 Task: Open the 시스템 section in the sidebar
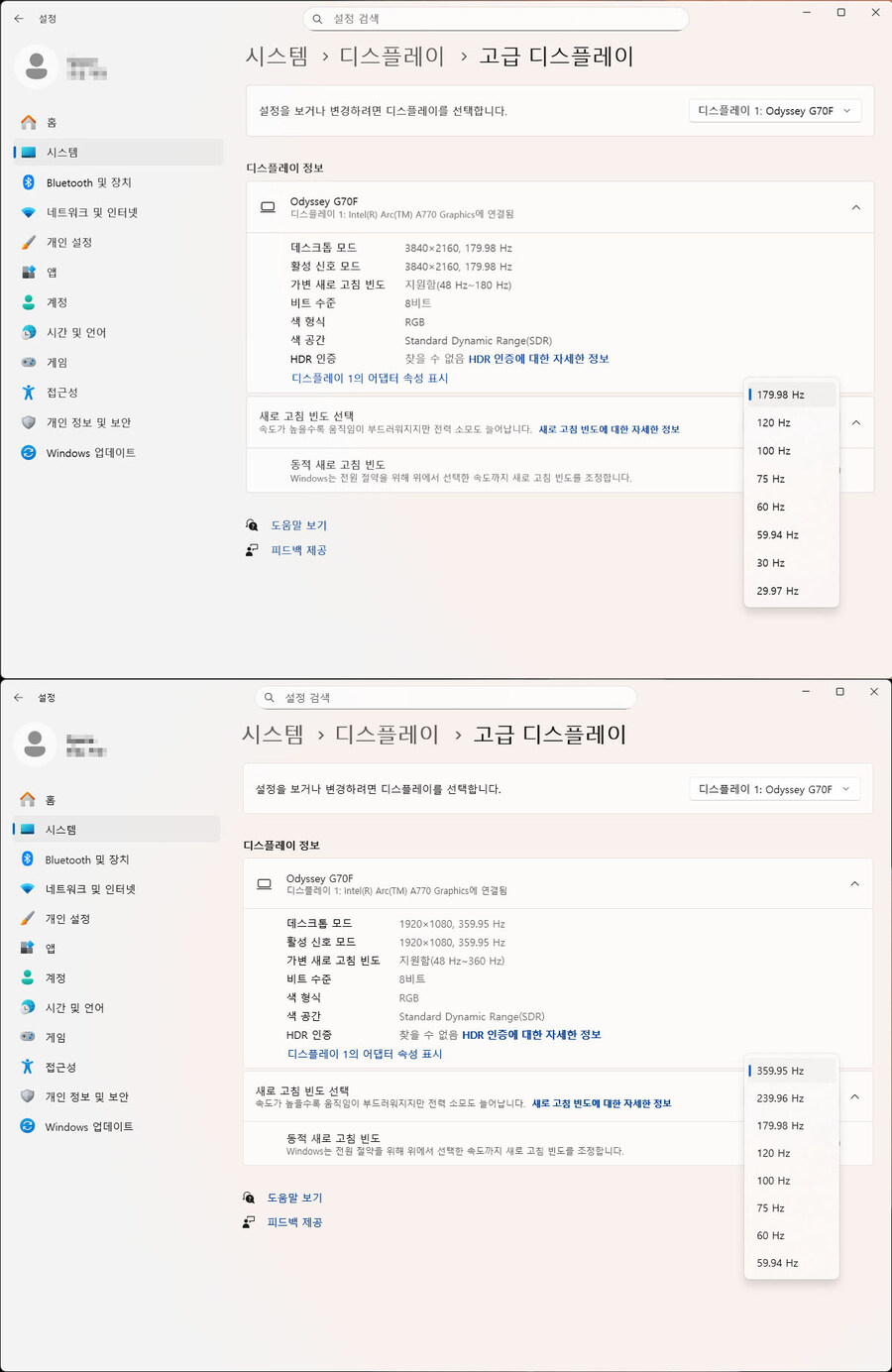(x=69, y=152)
